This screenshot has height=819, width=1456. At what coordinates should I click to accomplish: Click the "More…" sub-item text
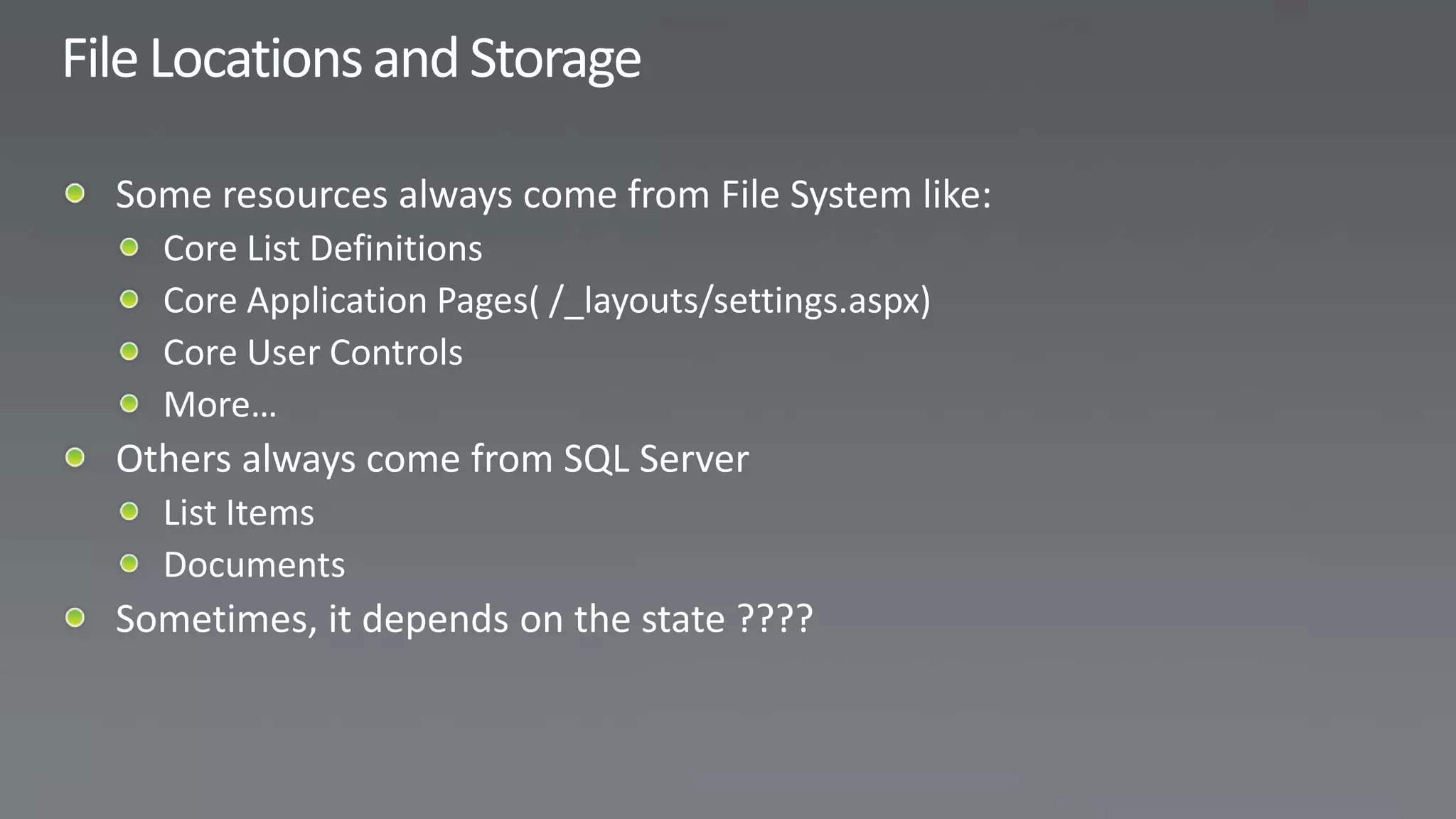(220, 405)
